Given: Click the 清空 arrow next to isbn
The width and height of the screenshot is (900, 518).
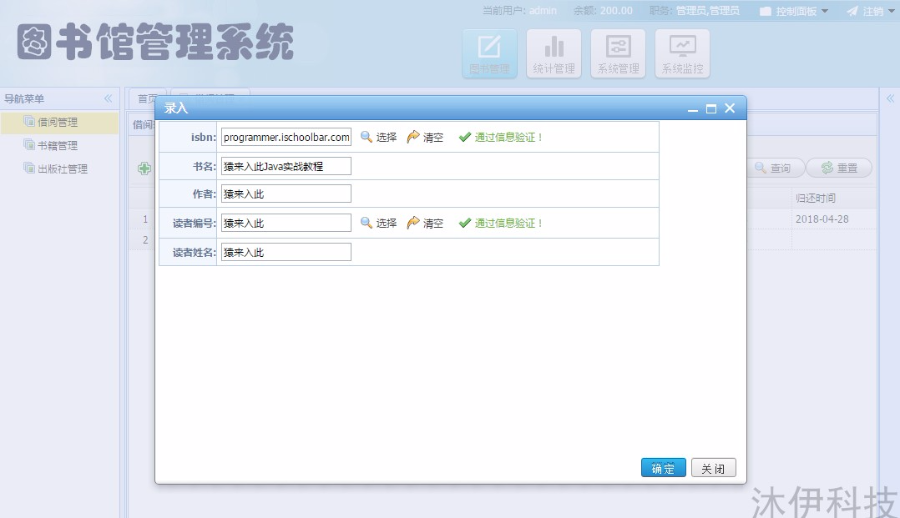Looking at the screenshot, I should coord(425,137).
